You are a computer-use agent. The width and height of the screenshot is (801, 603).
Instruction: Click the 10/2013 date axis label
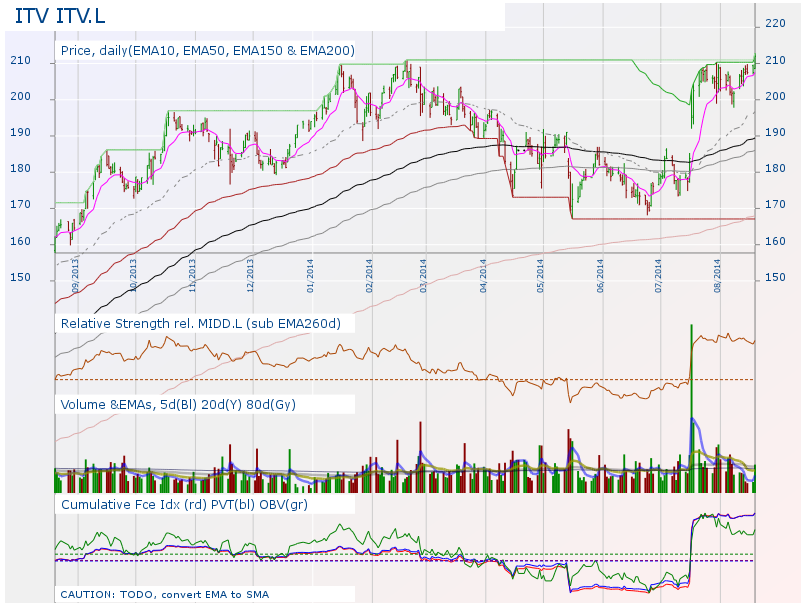pos(133,276)
